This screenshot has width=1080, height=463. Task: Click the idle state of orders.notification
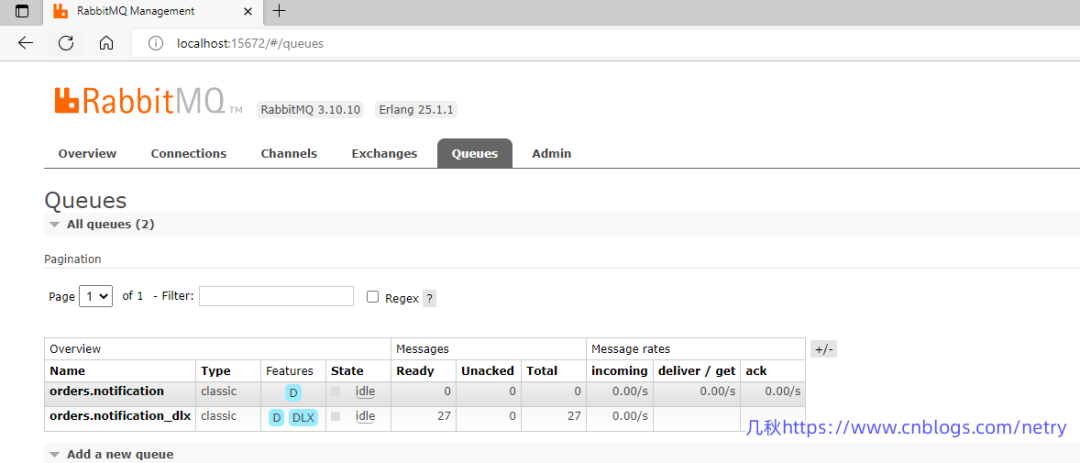[x=365, y=391]
